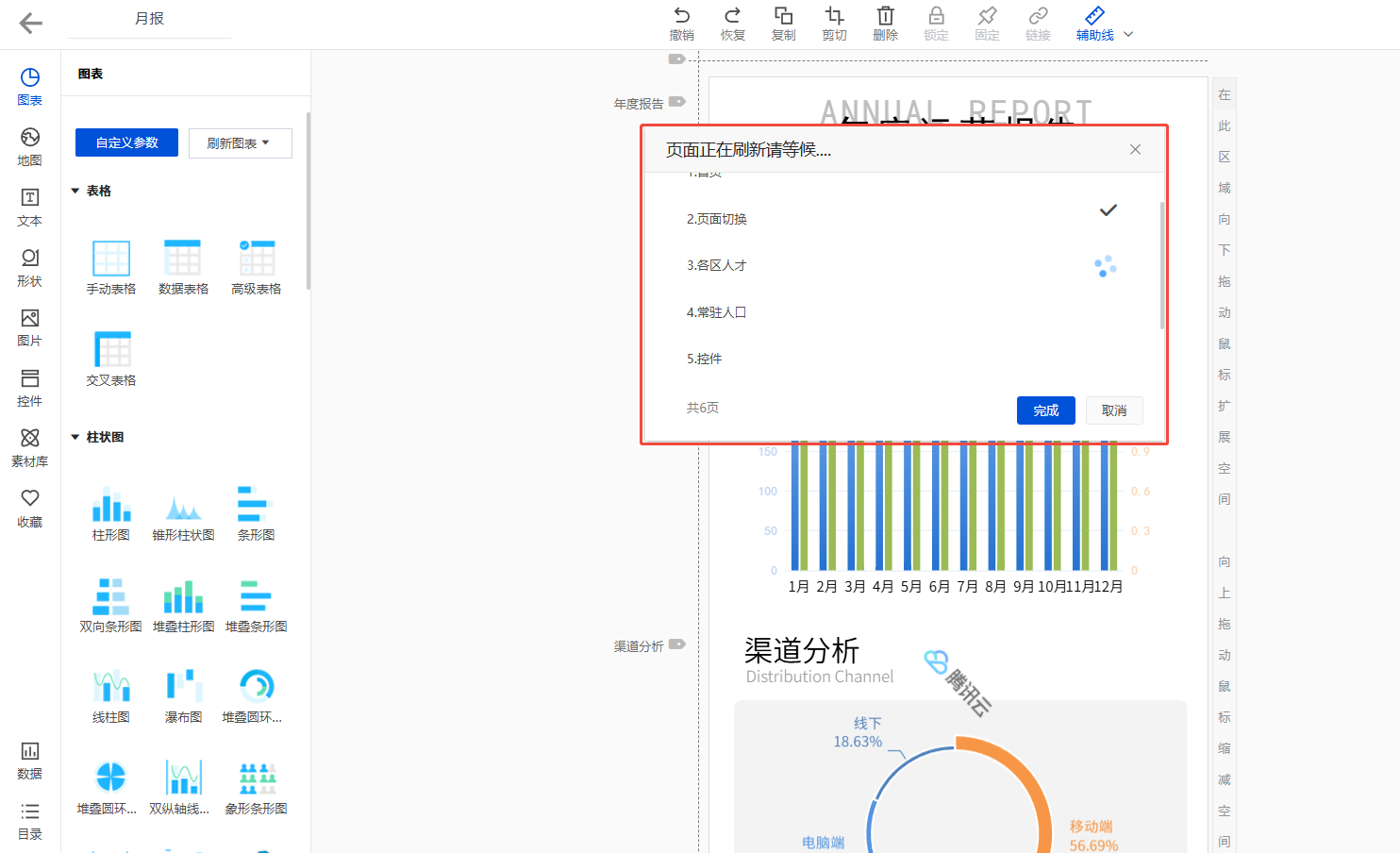Click the 月报 report title field
Viewport: 1400px width, 853px height.
[x=149, y=19]
